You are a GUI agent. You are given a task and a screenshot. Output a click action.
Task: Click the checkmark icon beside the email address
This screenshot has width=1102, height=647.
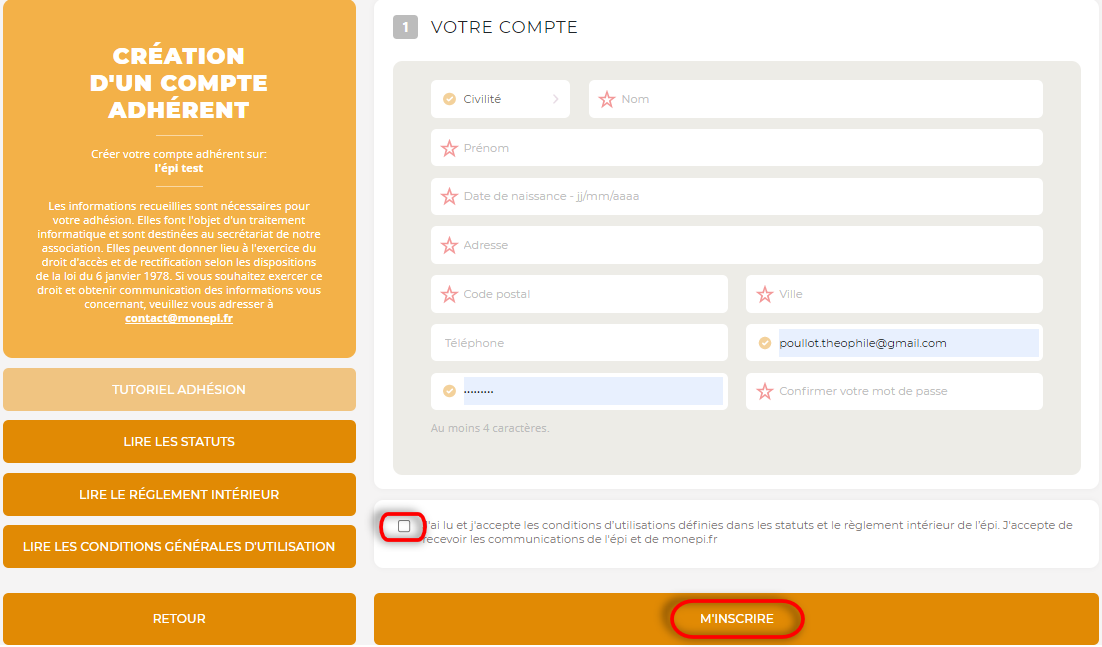pyautogui.click(x=765, y=343)
